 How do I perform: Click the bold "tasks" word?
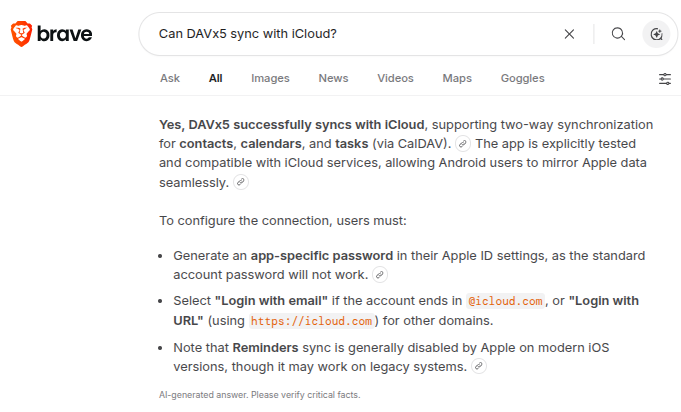pyautogui.click(x=352, y=144)
